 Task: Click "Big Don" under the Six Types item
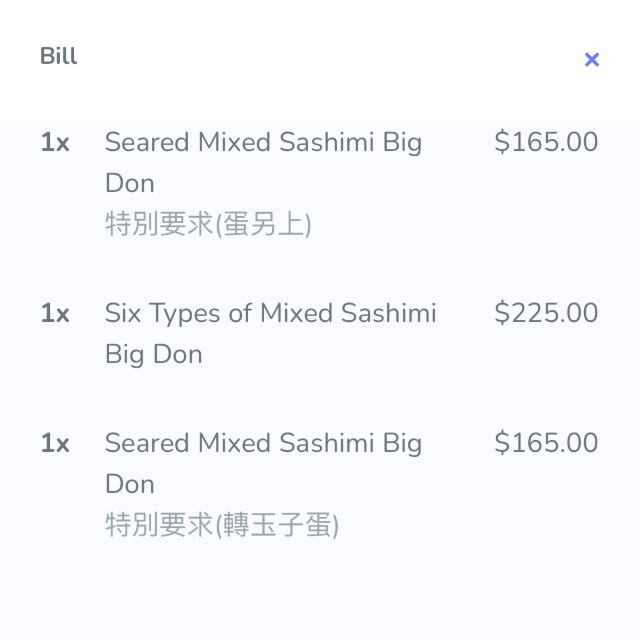[x=154, y=355]
